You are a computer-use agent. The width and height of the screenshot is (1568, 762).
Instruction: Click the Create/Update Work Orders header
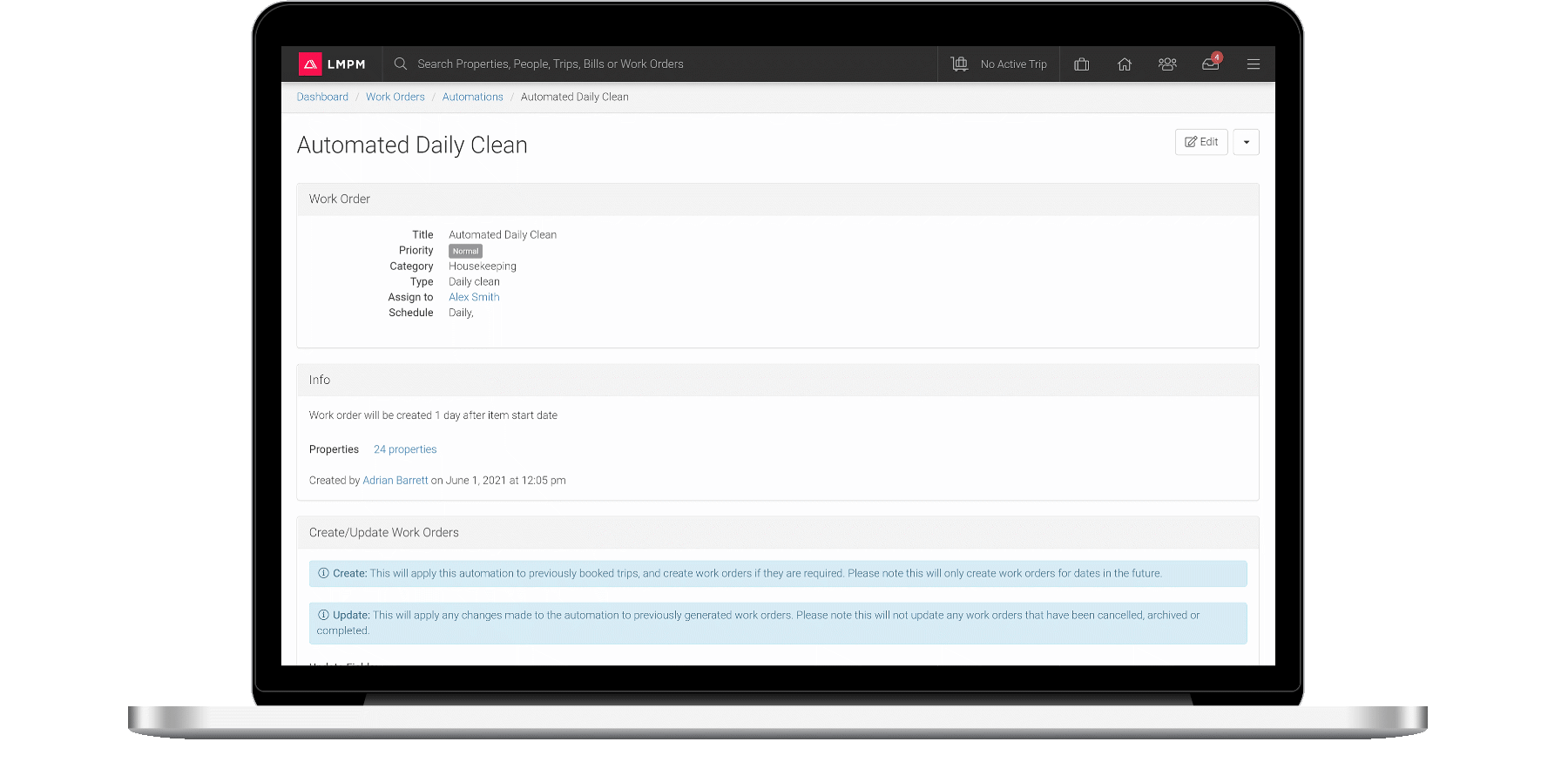coord(778,533)
